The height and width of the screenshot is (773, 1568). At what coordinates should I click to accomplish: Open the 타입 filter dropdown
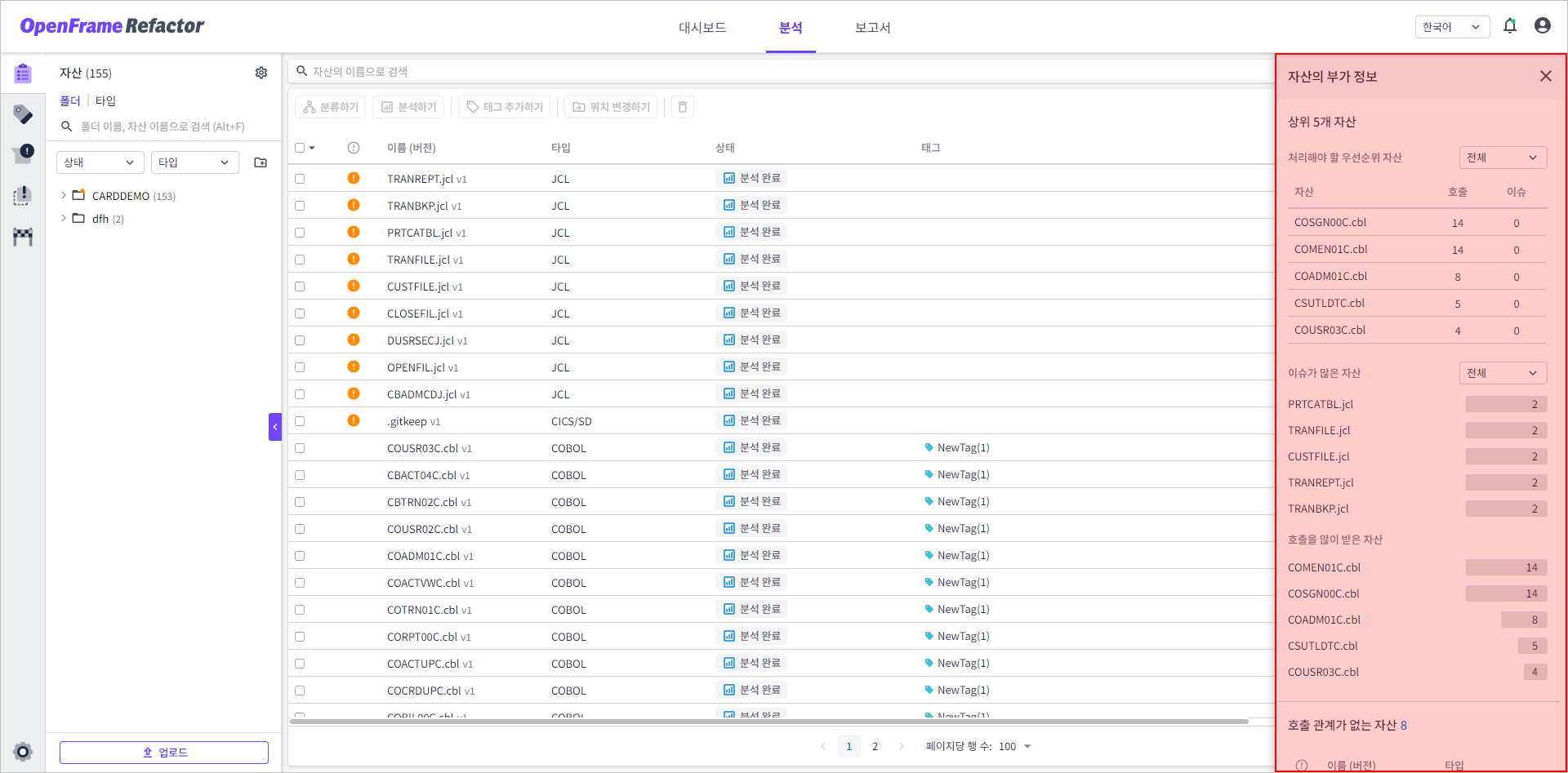point(195,162)
